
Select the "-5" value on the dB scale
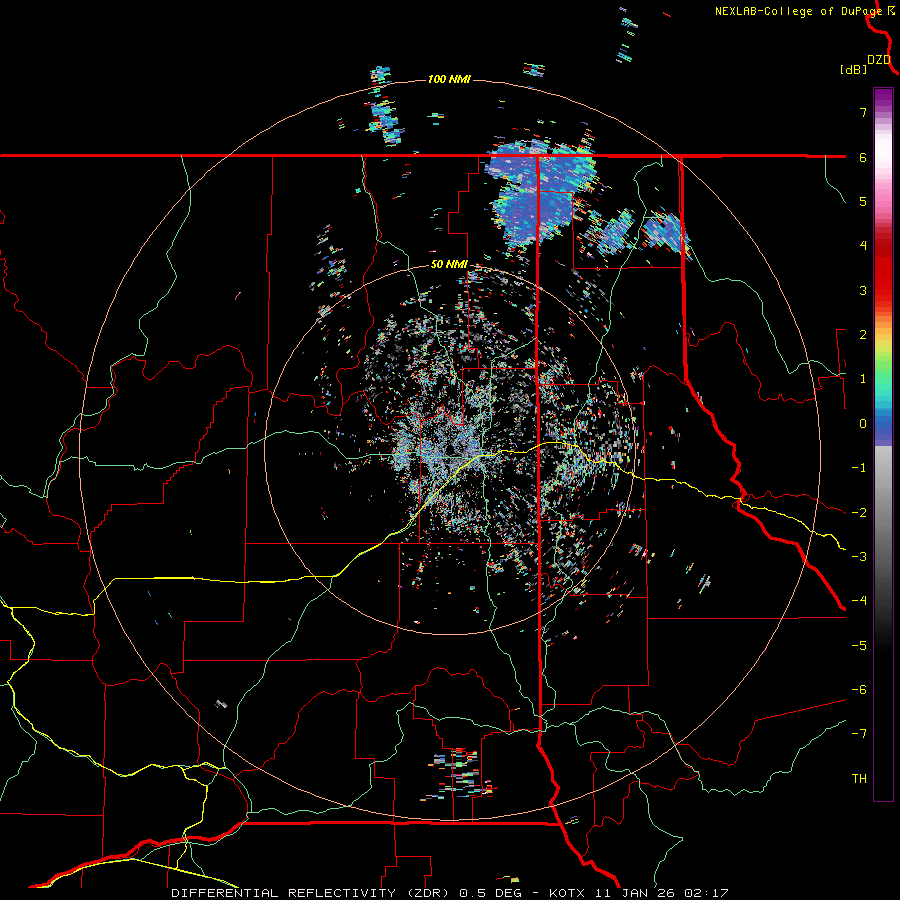tap(859, 645)
